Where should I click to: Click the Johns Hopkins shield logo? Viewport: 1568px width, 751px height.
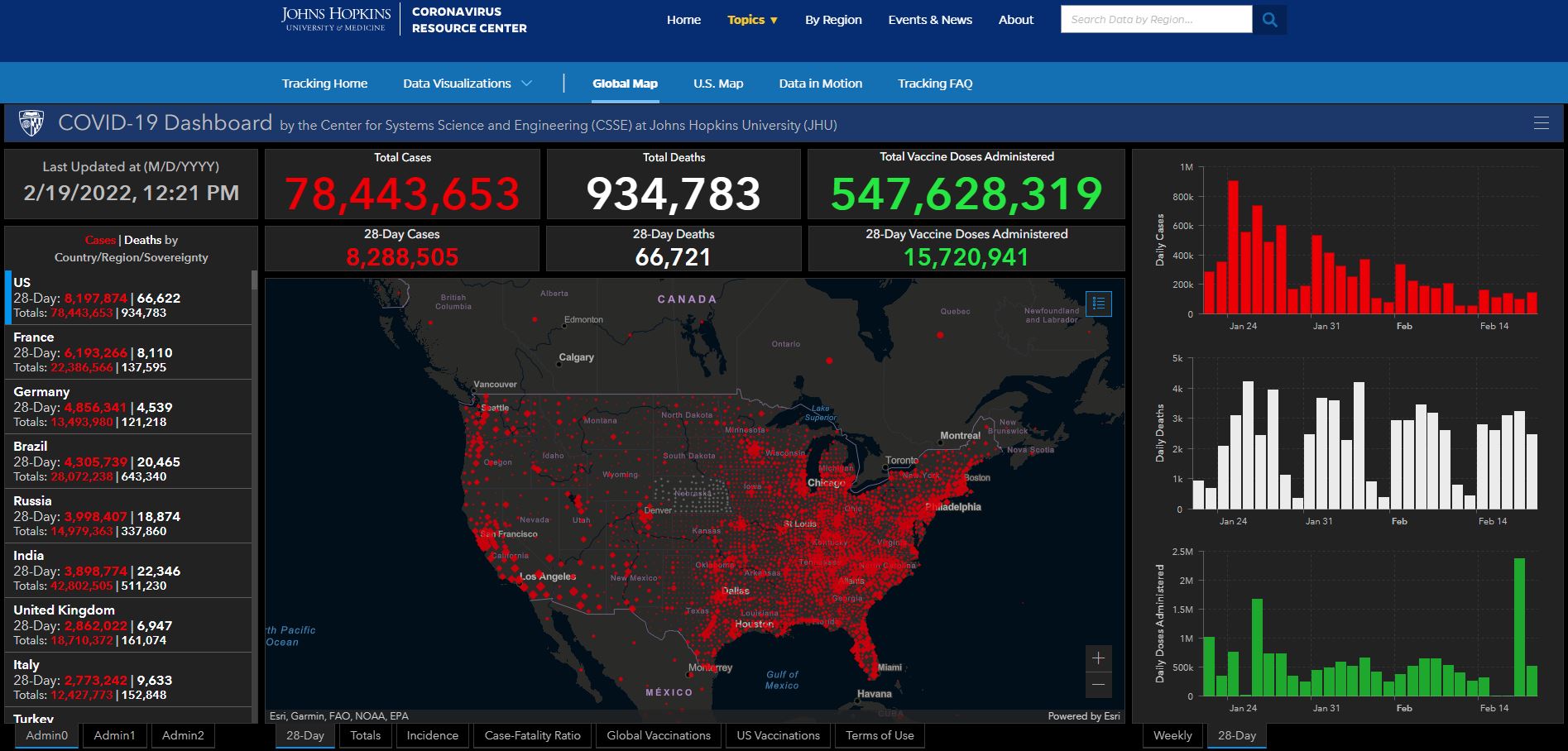31,123
